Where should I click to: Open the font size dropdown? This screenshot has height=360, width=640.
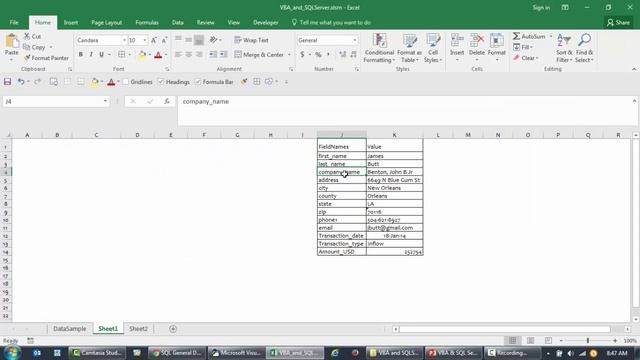click(144, 40)
